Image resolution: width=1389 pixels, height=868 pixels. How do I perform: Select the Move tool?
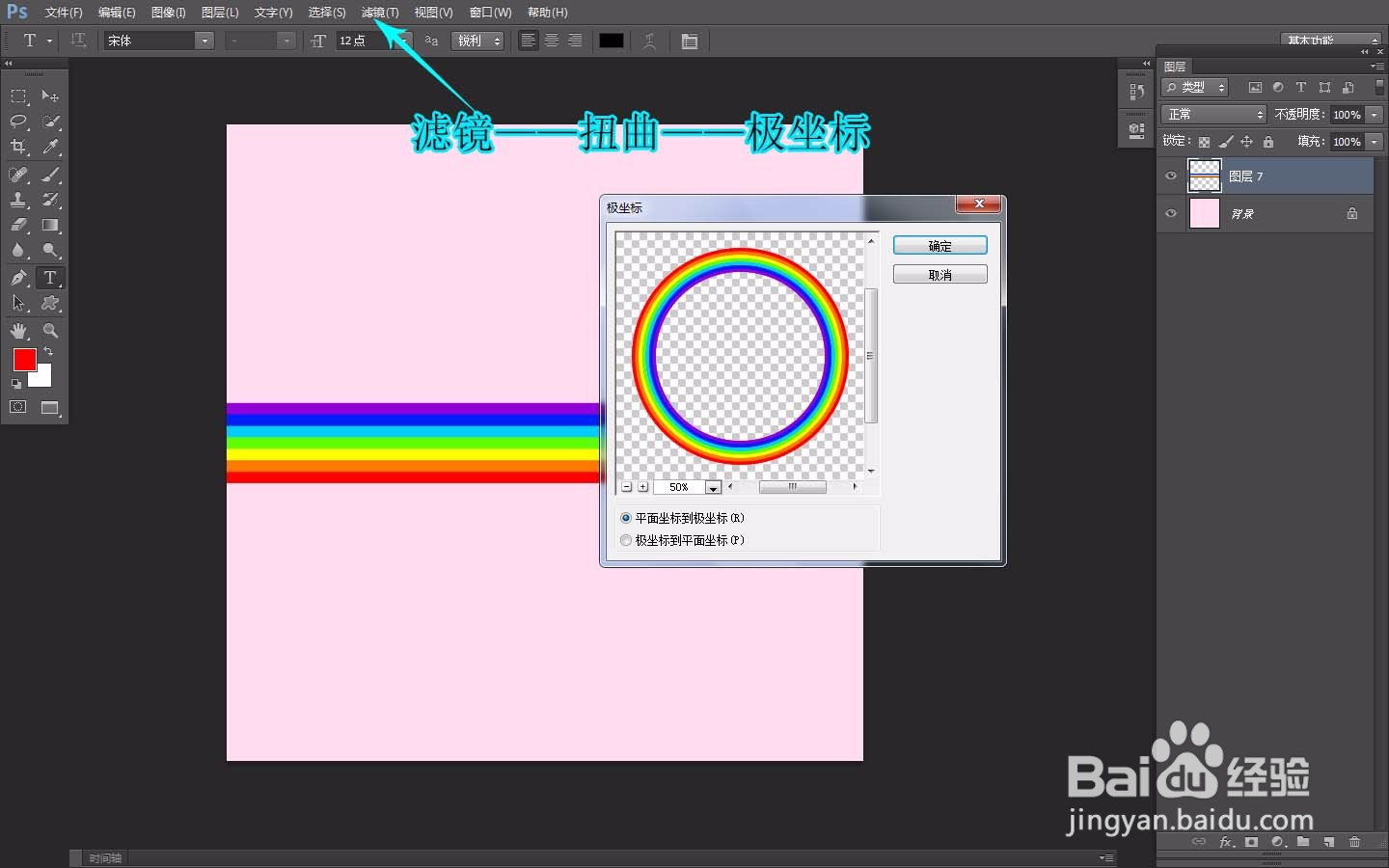(x=50, y=96)
